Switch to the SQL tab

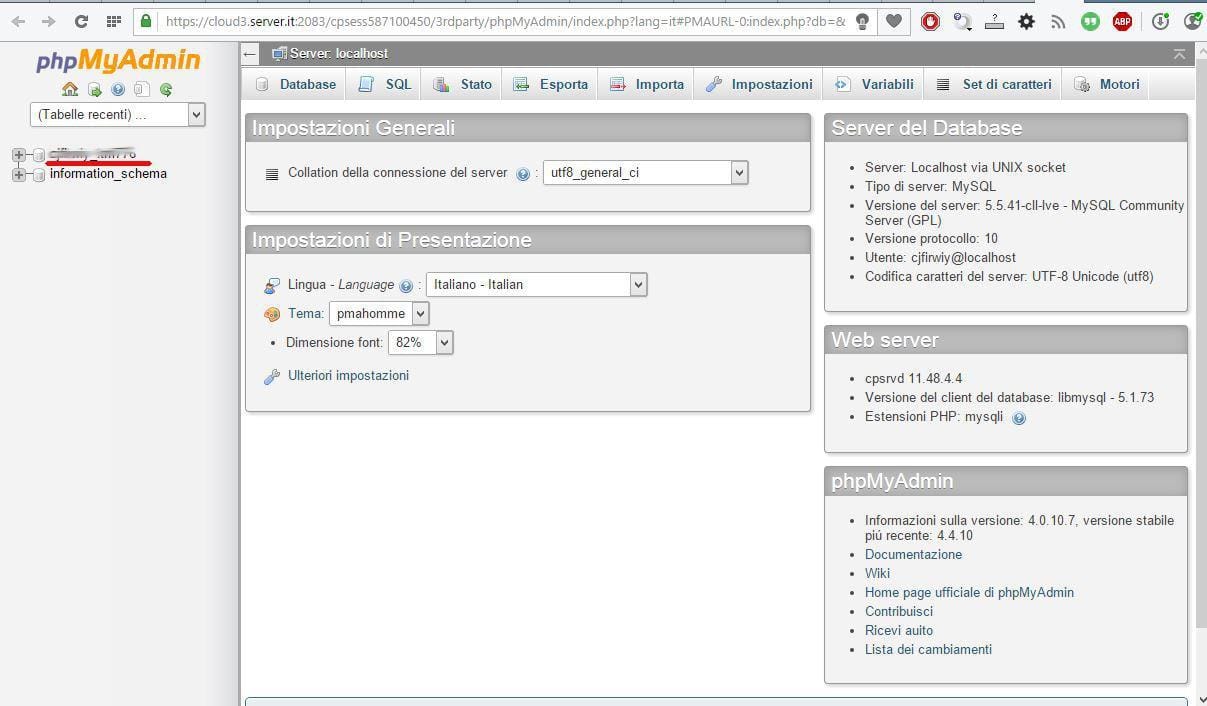tap(385, 85)
